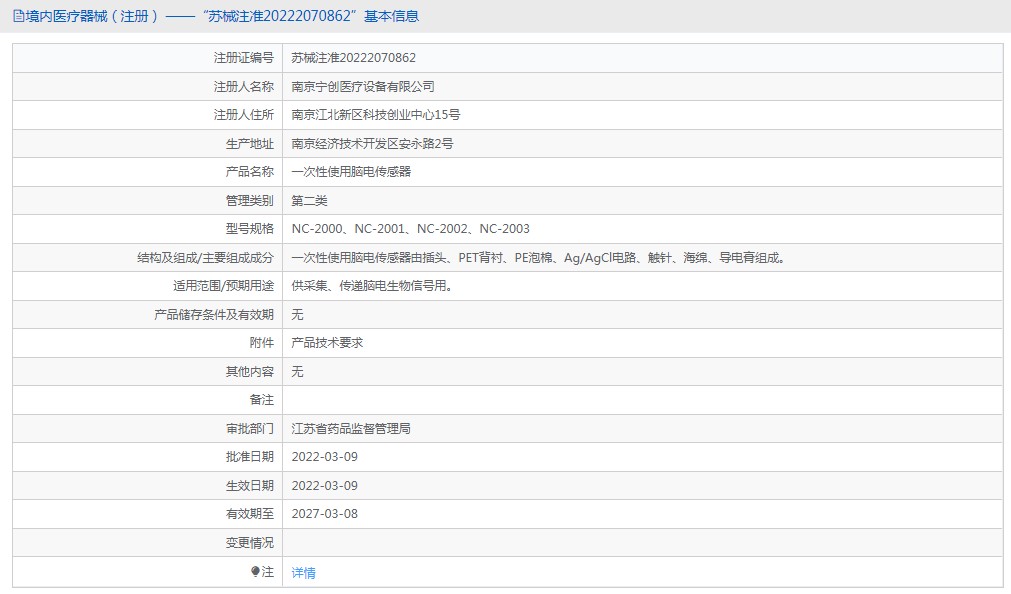The height and width of the screenshot is (594, 1011).
Task: Click the 审批部门 label
Action: (x=250, y=429)
